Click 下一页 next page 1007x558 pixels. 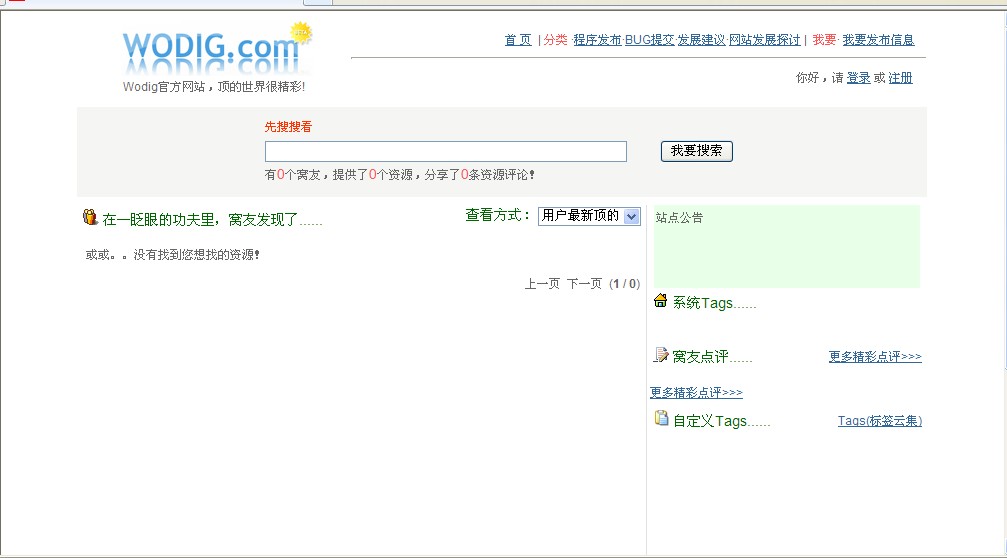(x=584, y=284)
